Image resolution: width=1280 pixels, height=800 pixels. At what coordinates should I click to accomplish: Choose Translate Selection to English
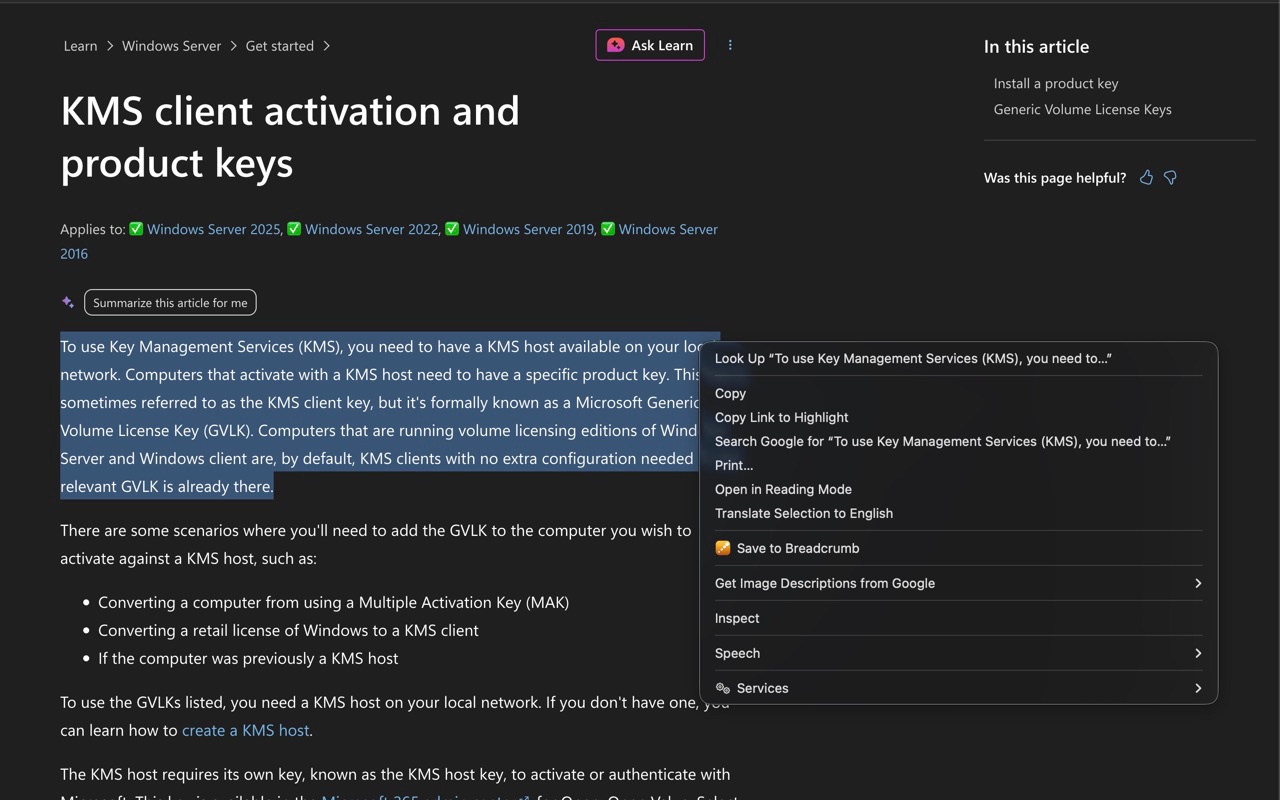point(959,513)
